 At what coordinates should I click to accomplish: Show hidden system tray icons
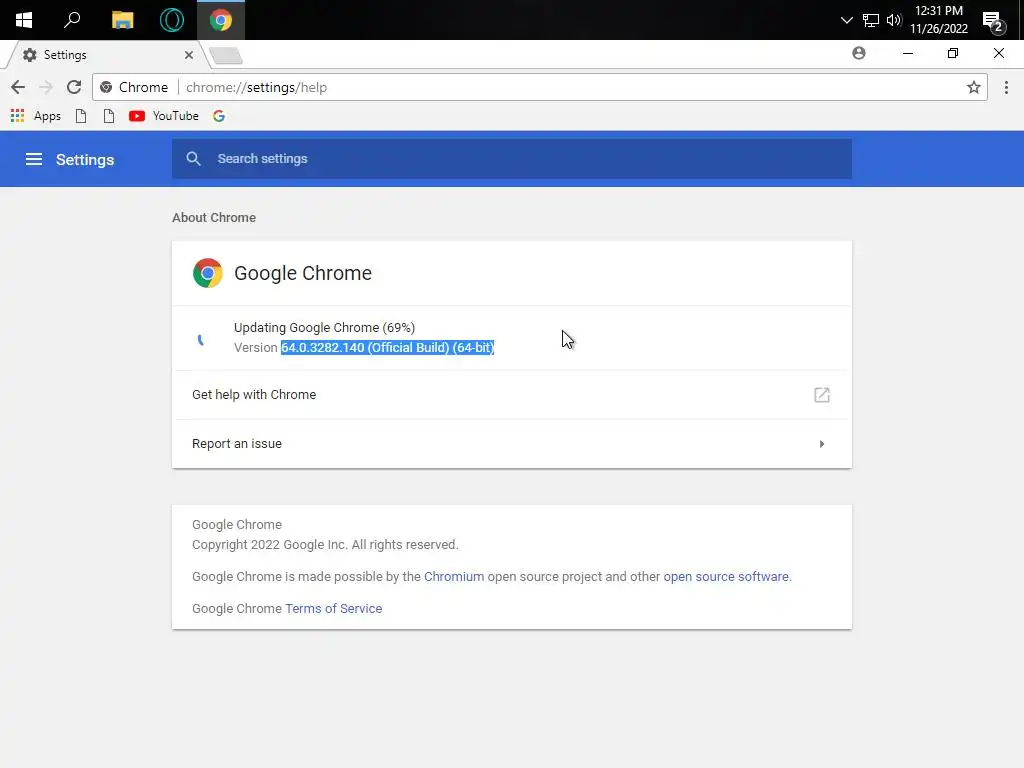pyautogui.click(x=847, y=20)
